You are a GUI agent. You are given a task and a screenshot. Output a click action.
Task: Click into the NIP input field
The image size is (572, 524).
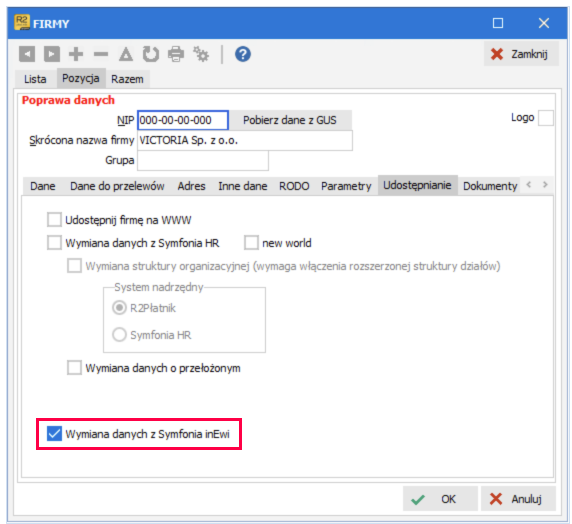[183, 120]
